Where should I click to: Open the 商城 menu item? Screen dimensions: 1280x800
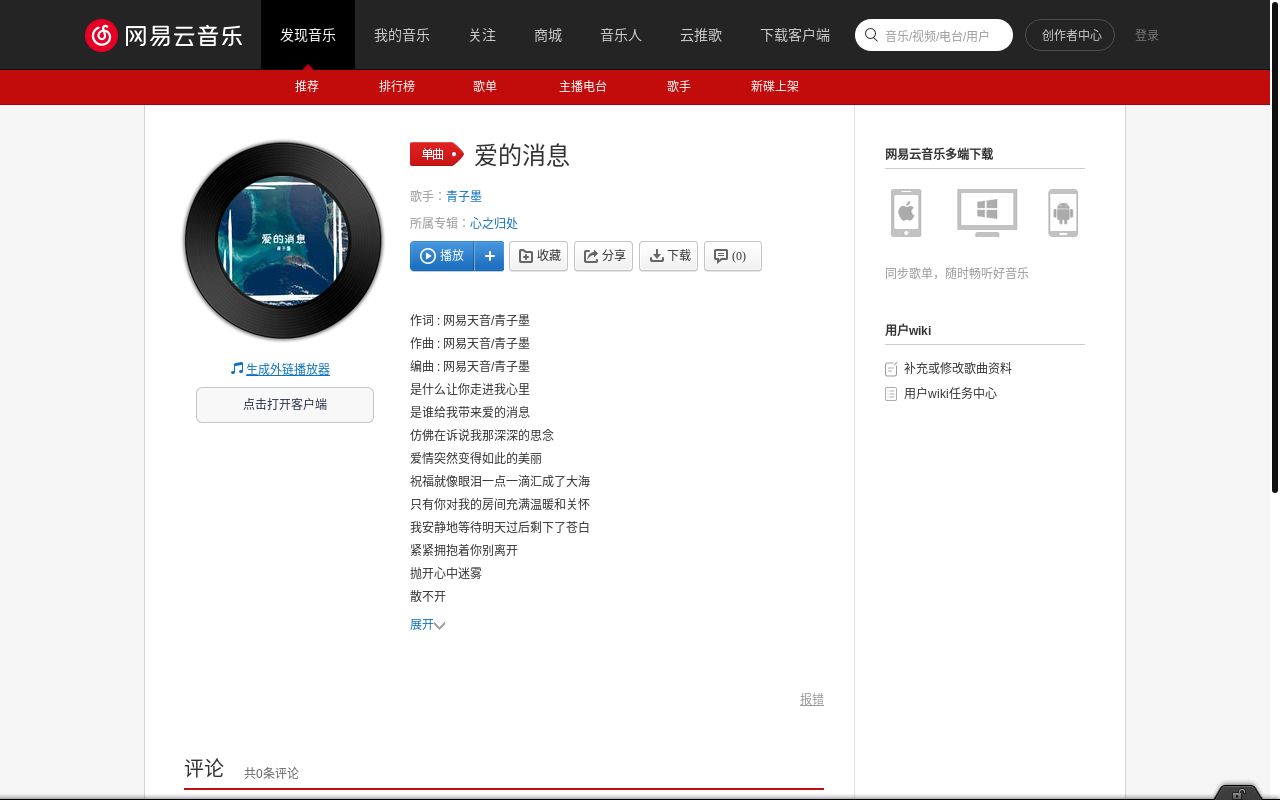547,35
